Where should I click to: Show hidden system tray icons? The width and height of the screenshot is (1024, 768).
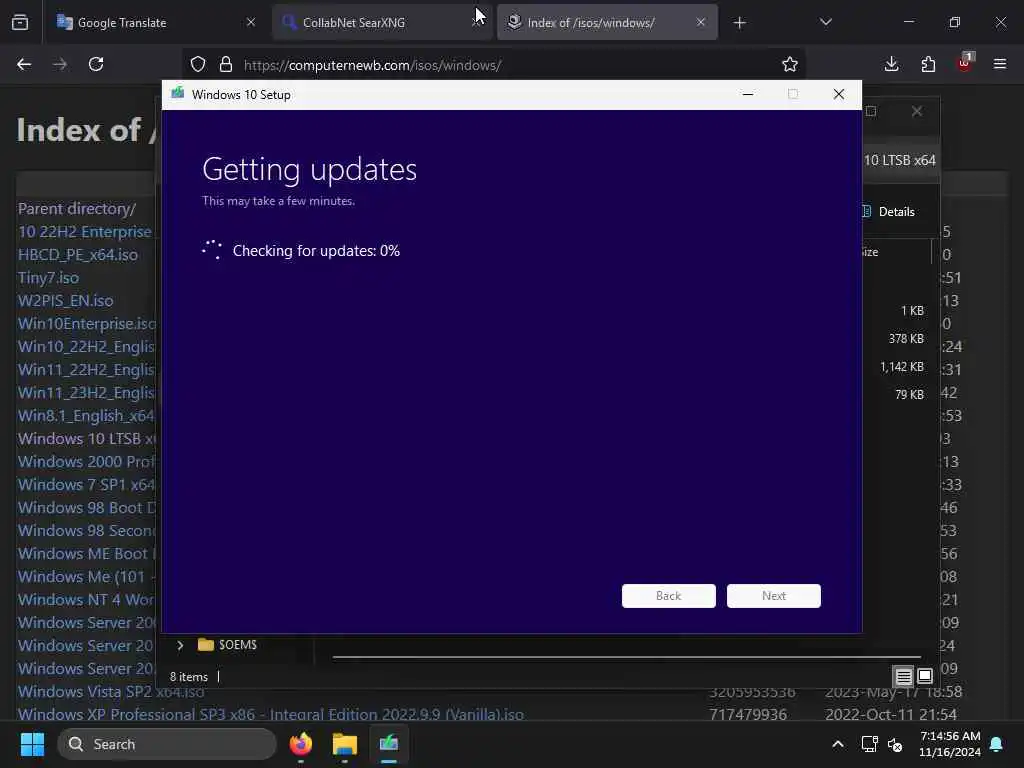point(838,744)
